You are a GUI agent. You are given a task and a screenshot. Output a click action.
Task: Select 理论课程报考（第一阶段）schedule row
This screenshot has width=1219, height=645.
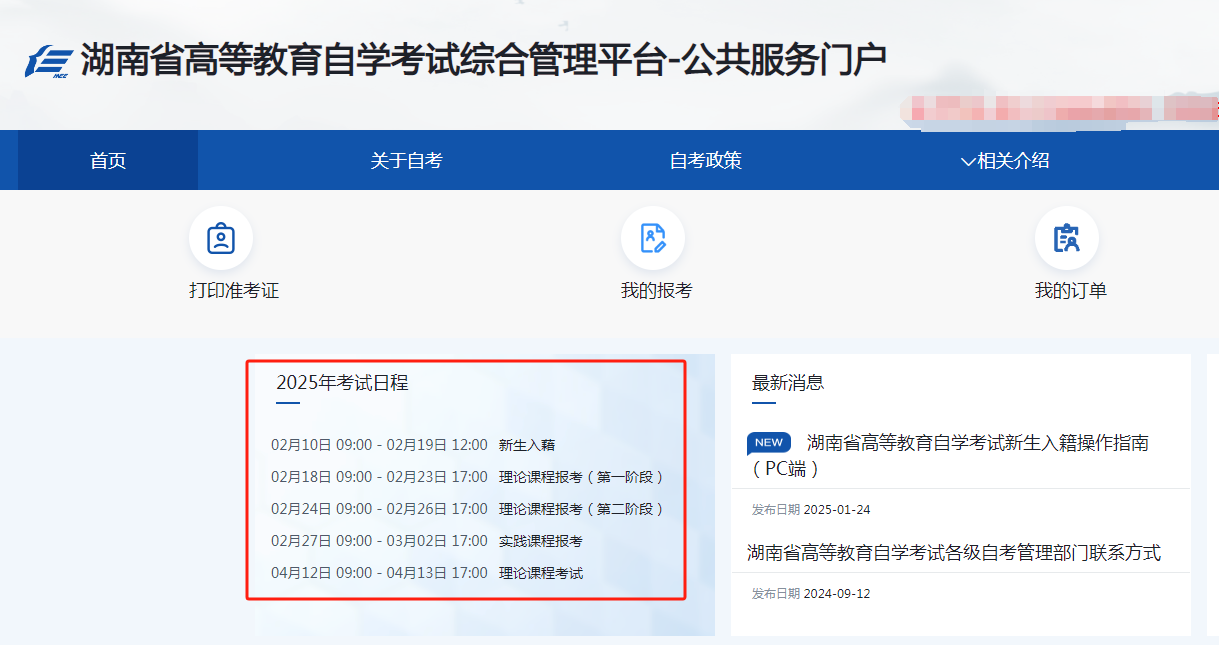pyautogui.click(x=581, y=477)
